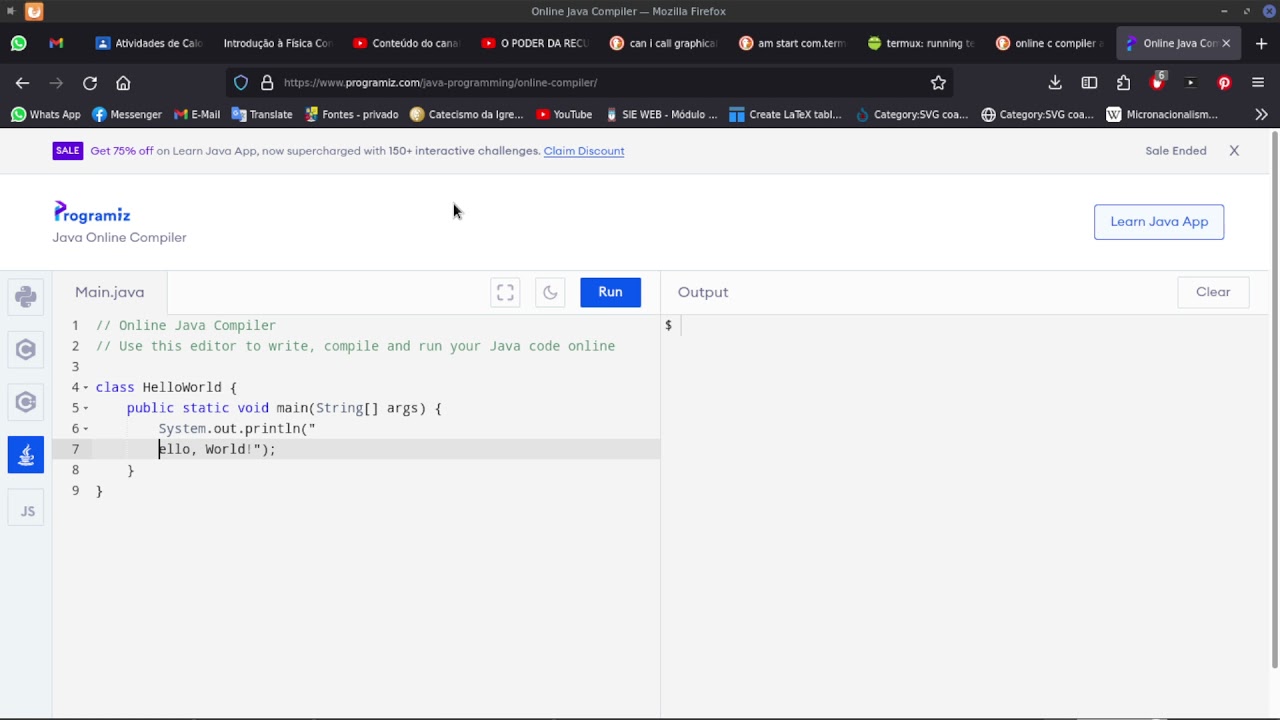Image resolution: width=1280 pixels, height=720 pixels.
Task: Toggle Firefox sidebar button
Action: point(1089,83)
